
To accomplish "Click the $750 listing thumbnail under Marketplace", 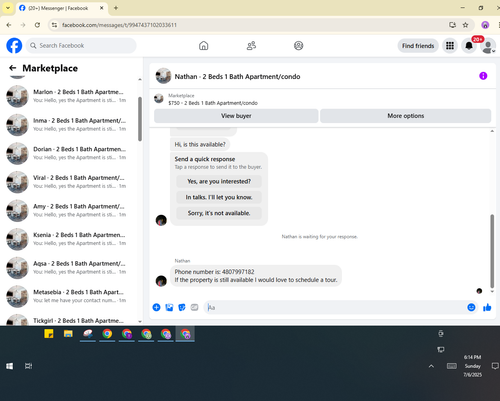I will [159, 99].
